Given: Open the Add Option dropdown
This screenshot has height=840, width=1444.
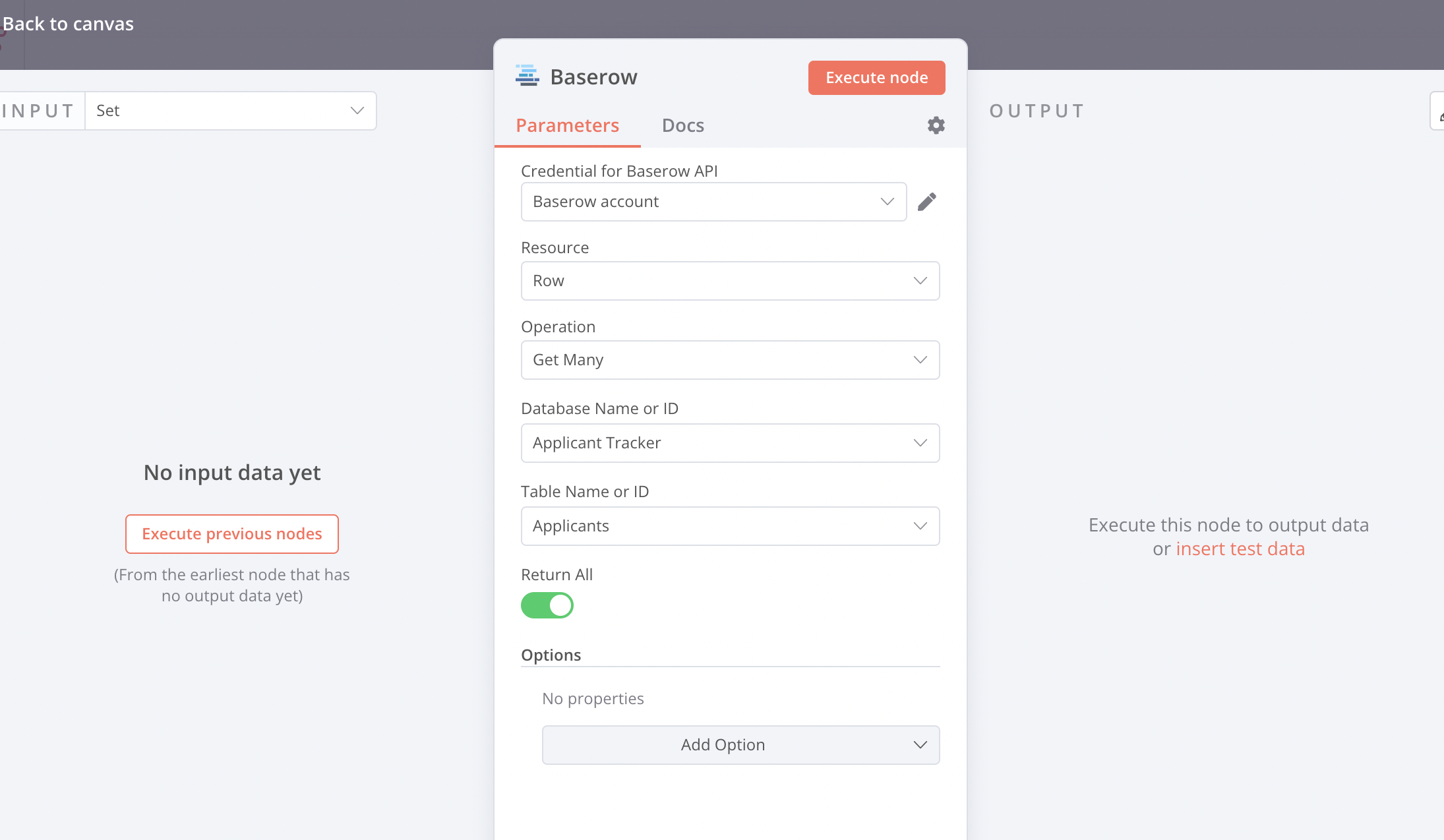Looking at the screenshot, I should pos(740,745).
